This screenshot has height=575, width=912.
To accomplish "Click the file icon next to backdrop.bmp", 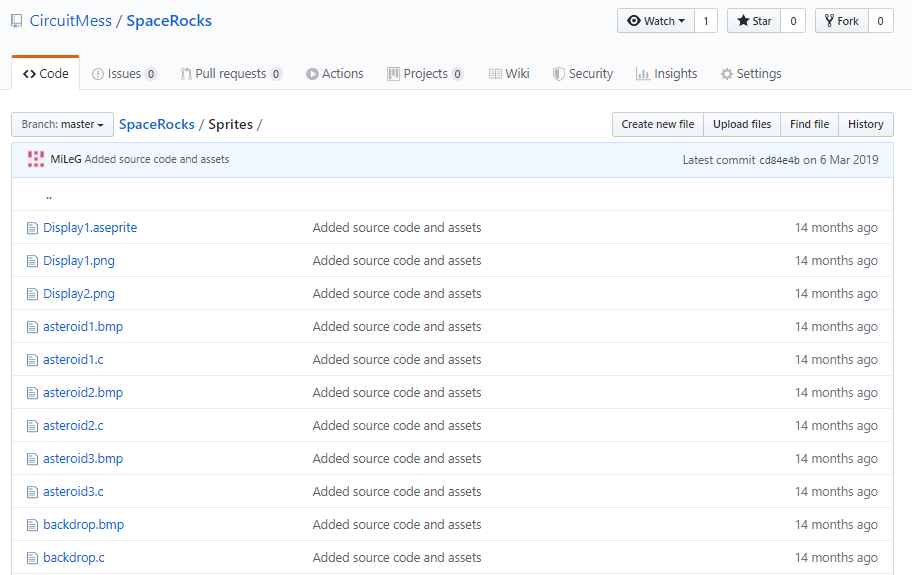I will (x=33, y=525).
